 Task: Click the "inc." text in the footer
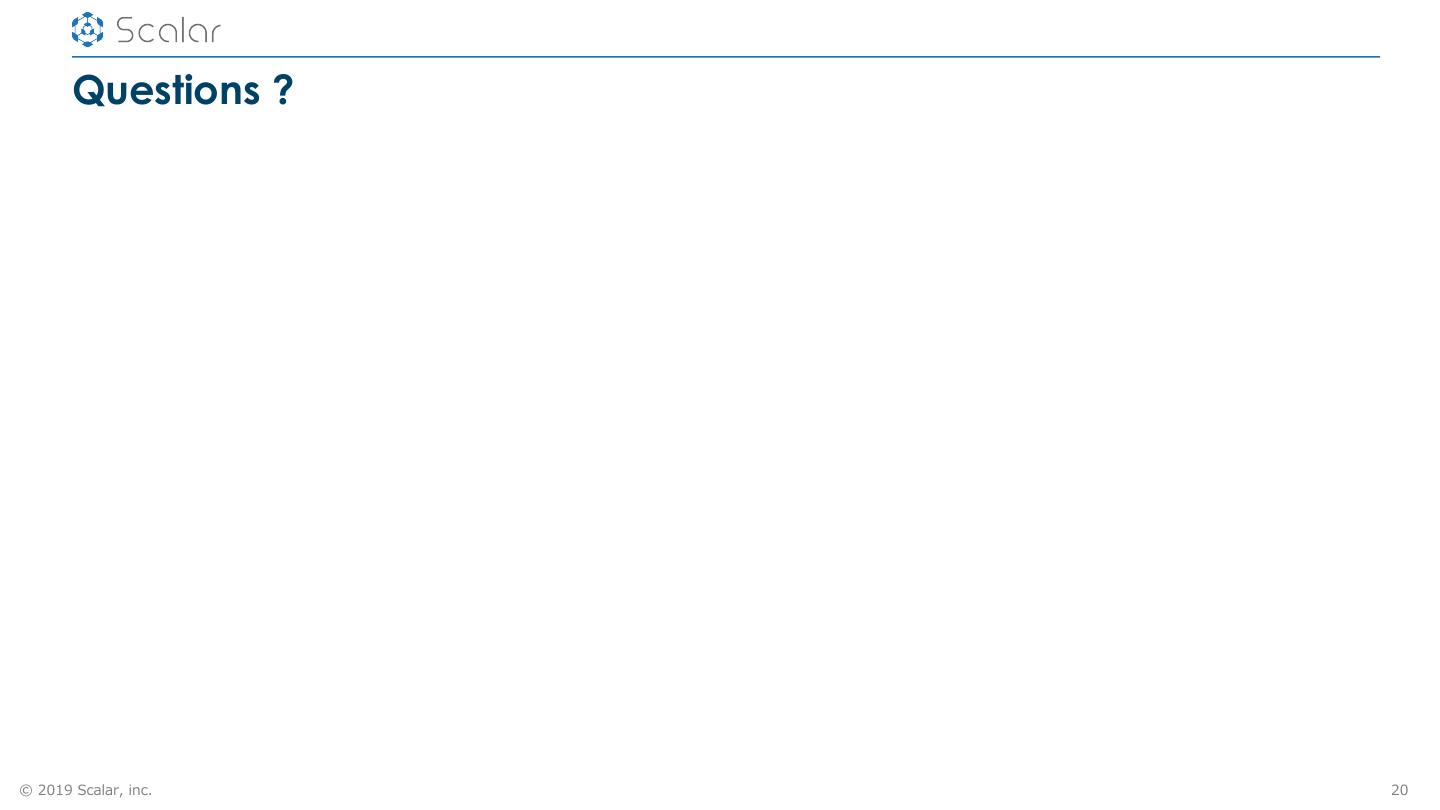[x=140, y=790]
